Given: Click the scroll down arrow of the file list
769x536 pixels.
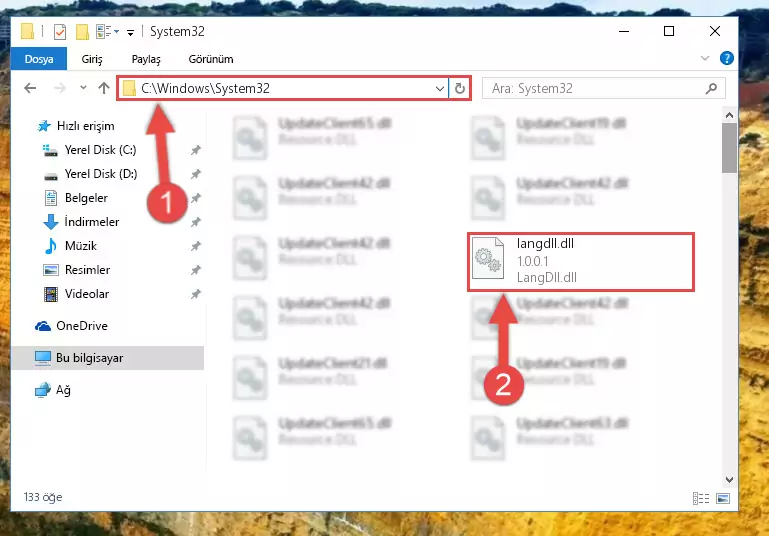Looking at the screenshot, I should tap(729, 480).
